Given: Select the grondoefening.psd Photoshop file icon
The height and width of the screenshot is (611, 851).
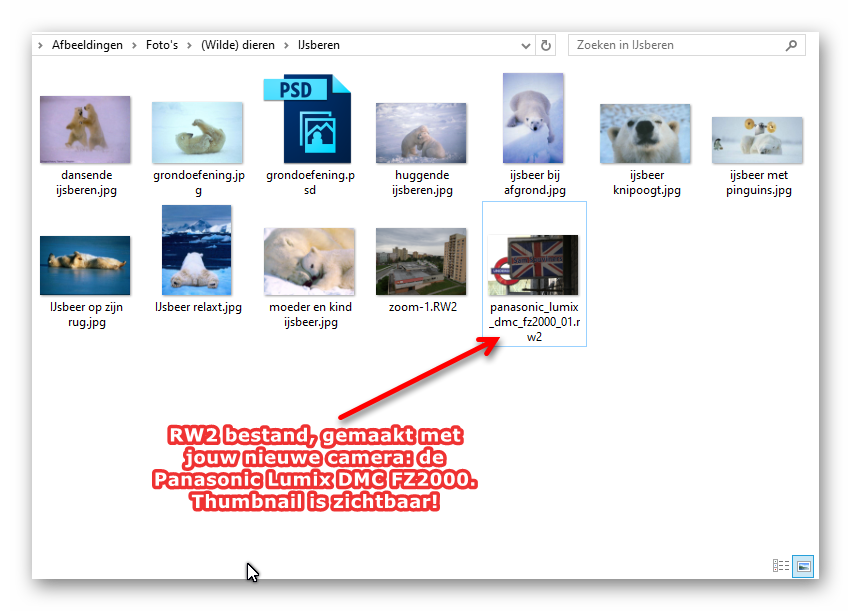Looking at the screenshot, I should pos(309,120).
